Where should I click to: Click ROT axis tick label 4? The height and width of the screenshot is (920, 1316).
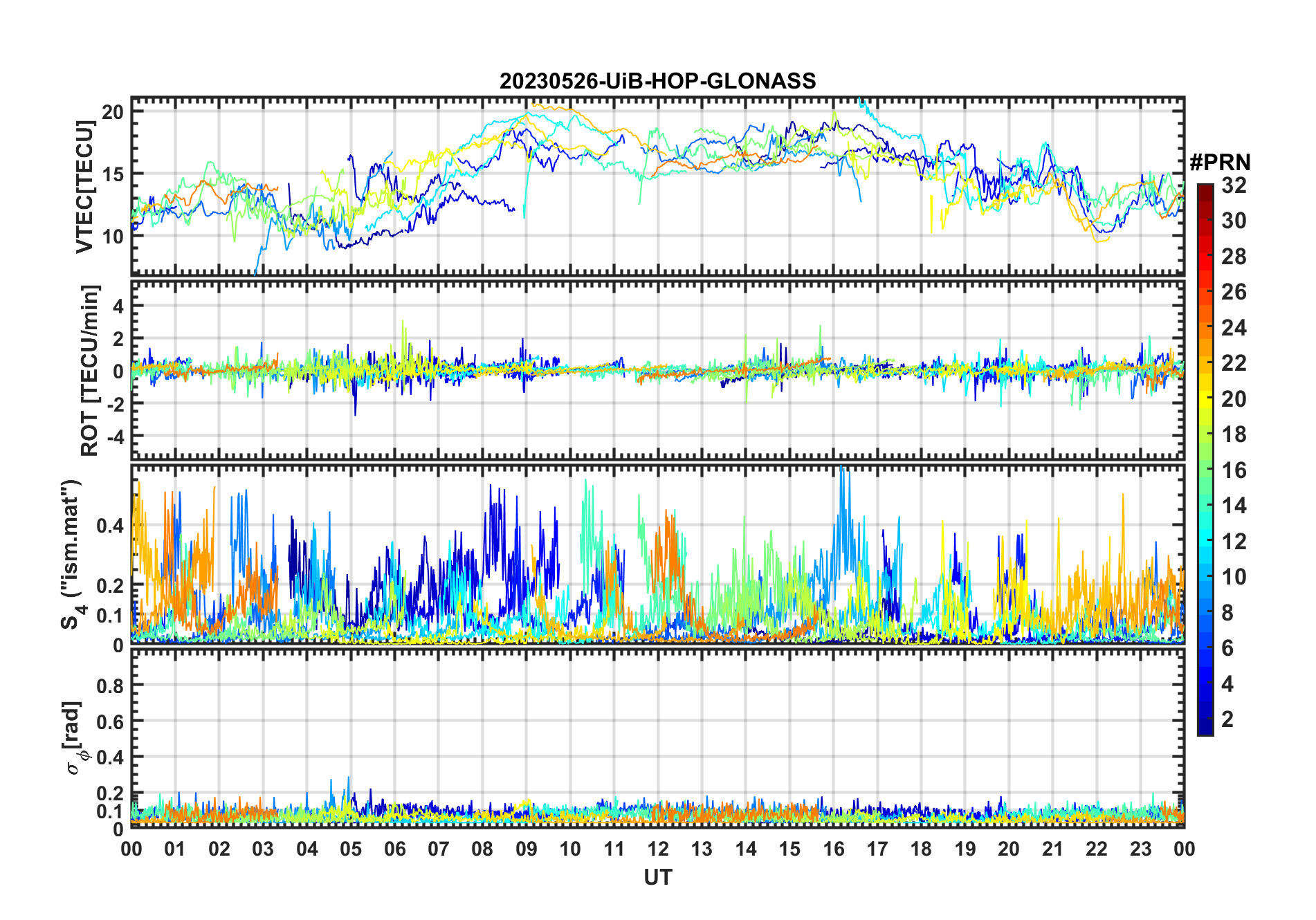coord(119,306)
